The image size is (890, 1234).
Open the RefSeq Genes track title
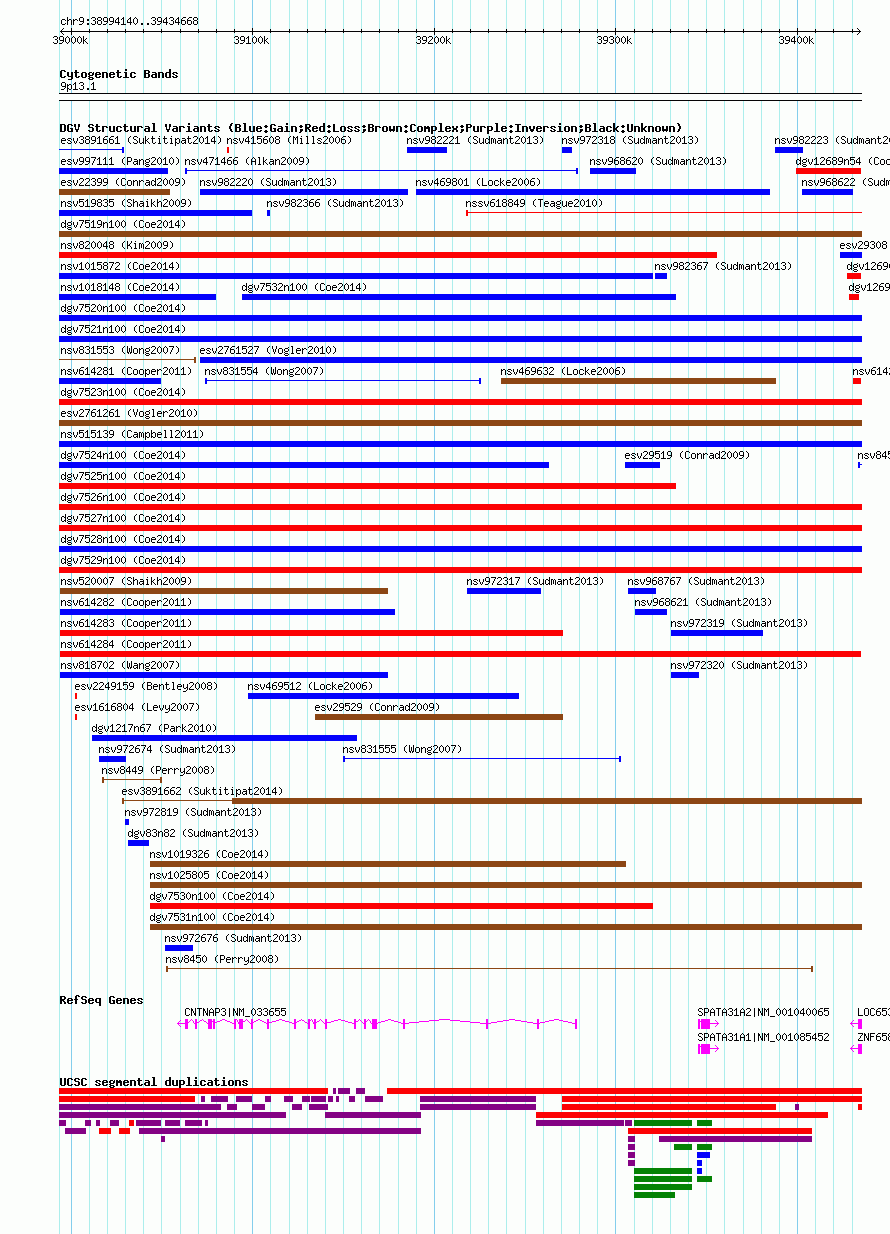101,1000
